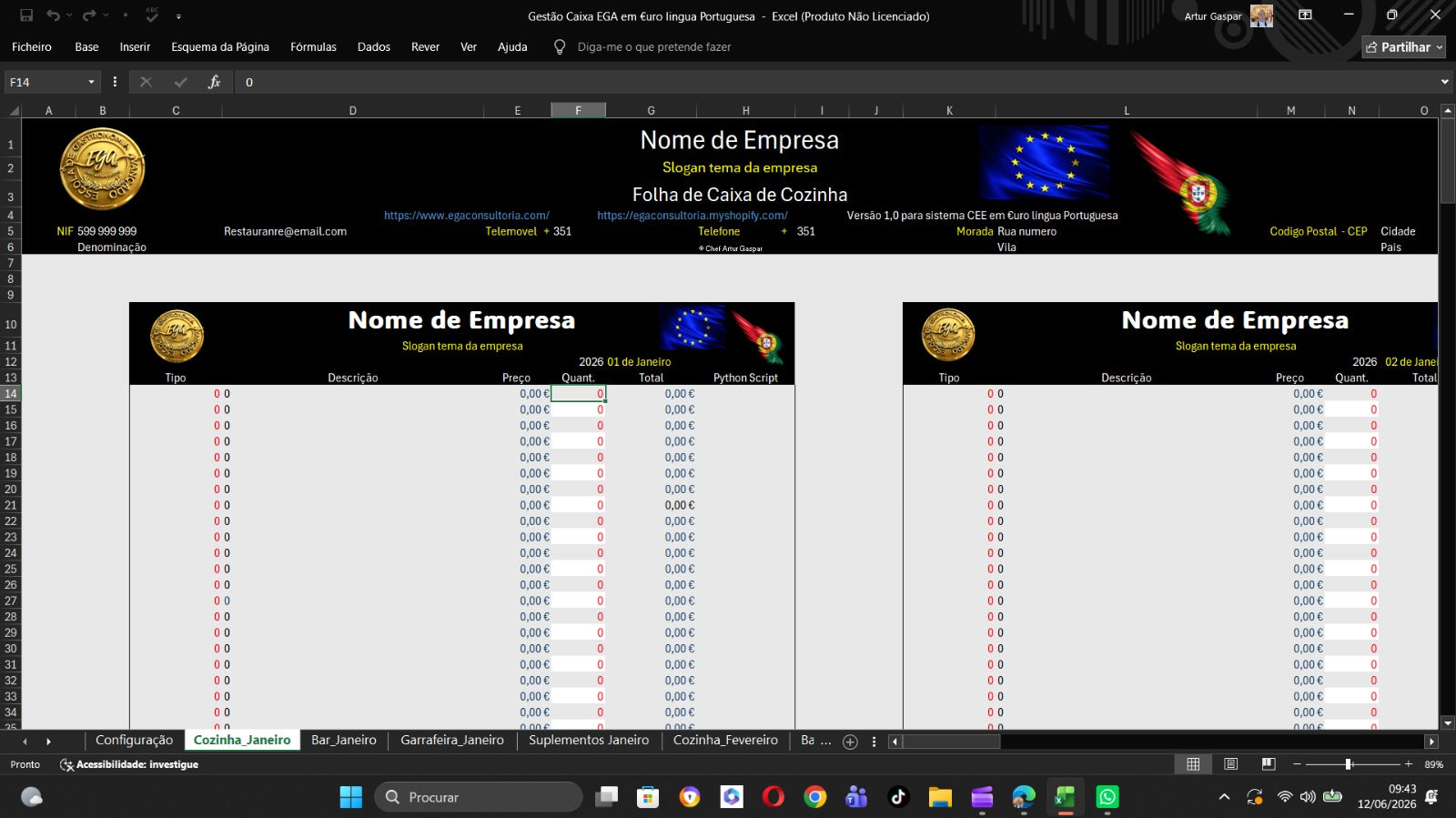
Task: Select the row 14 header
Action: pyautogui.click(x=11, y=394)
